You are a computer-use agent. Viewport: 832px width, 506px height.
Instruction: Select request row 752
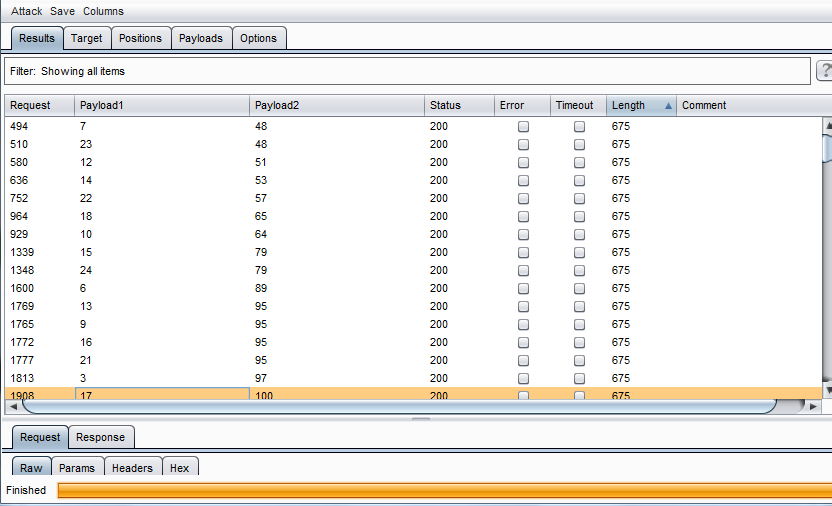413,198
